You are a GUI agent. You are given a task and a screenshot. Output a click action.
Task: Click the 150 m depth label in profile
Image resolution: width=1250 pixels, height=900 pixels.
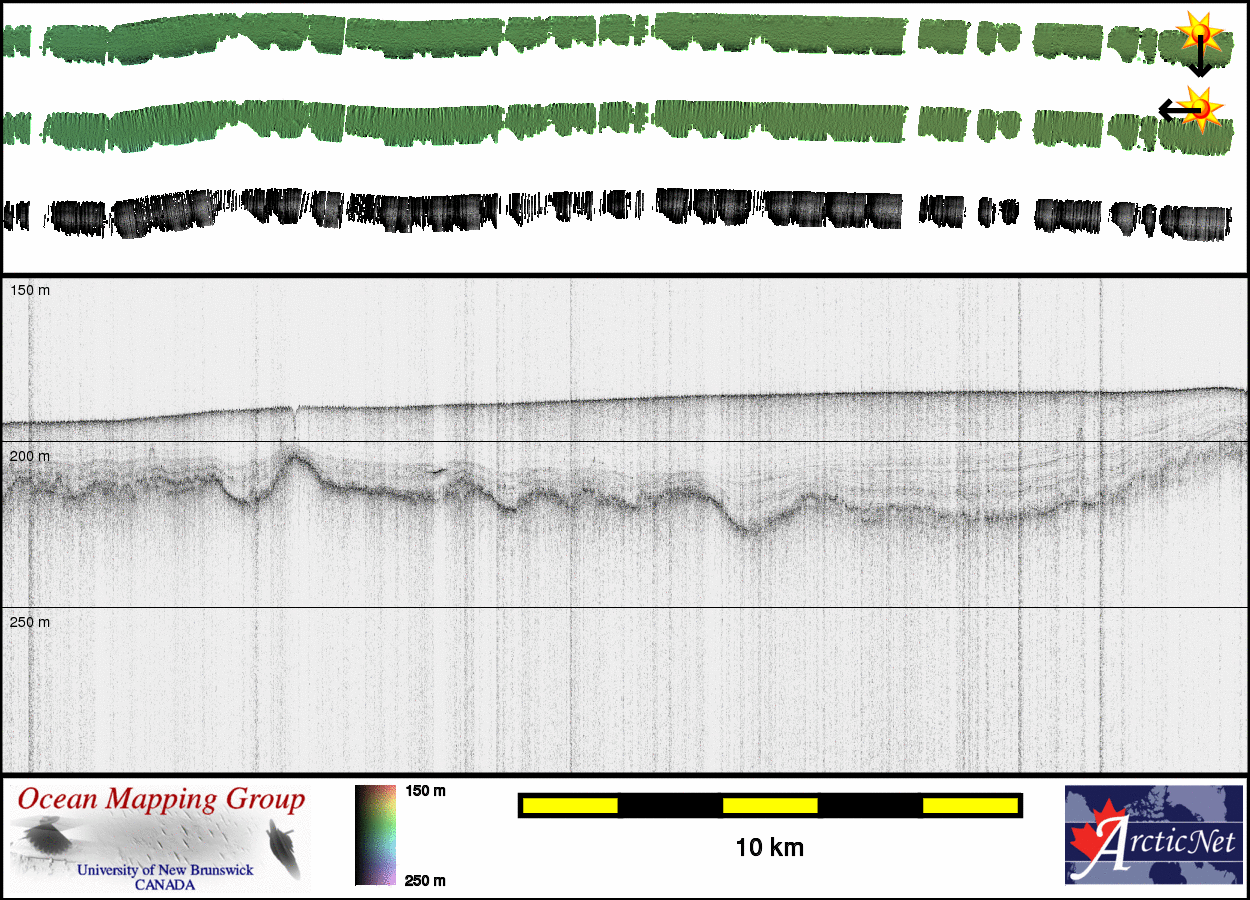coord(29,290)
